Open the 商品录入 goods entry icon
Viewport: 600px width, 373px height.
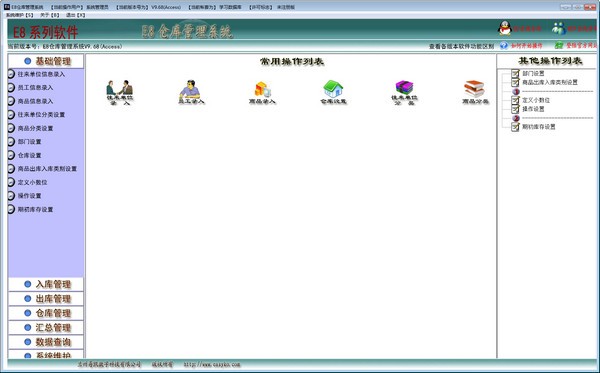[x=262, y=93]
